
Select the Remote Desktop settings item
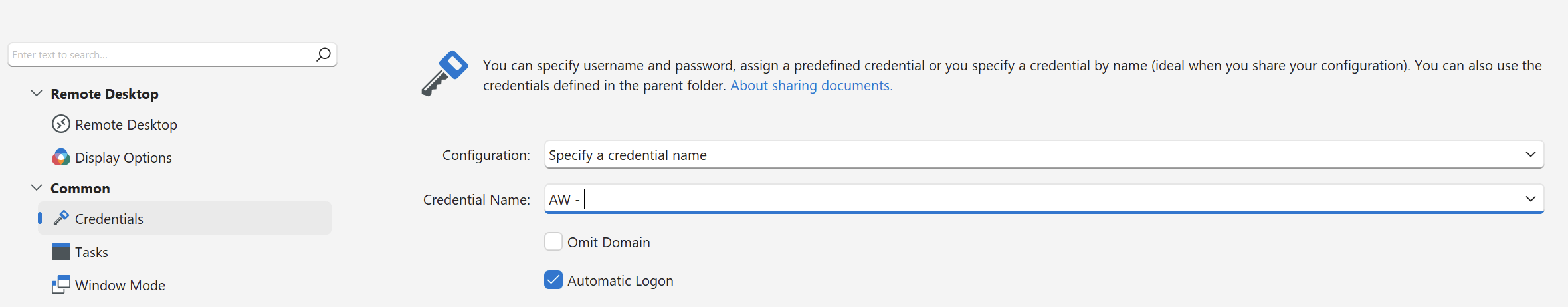[x=126, y=125]
